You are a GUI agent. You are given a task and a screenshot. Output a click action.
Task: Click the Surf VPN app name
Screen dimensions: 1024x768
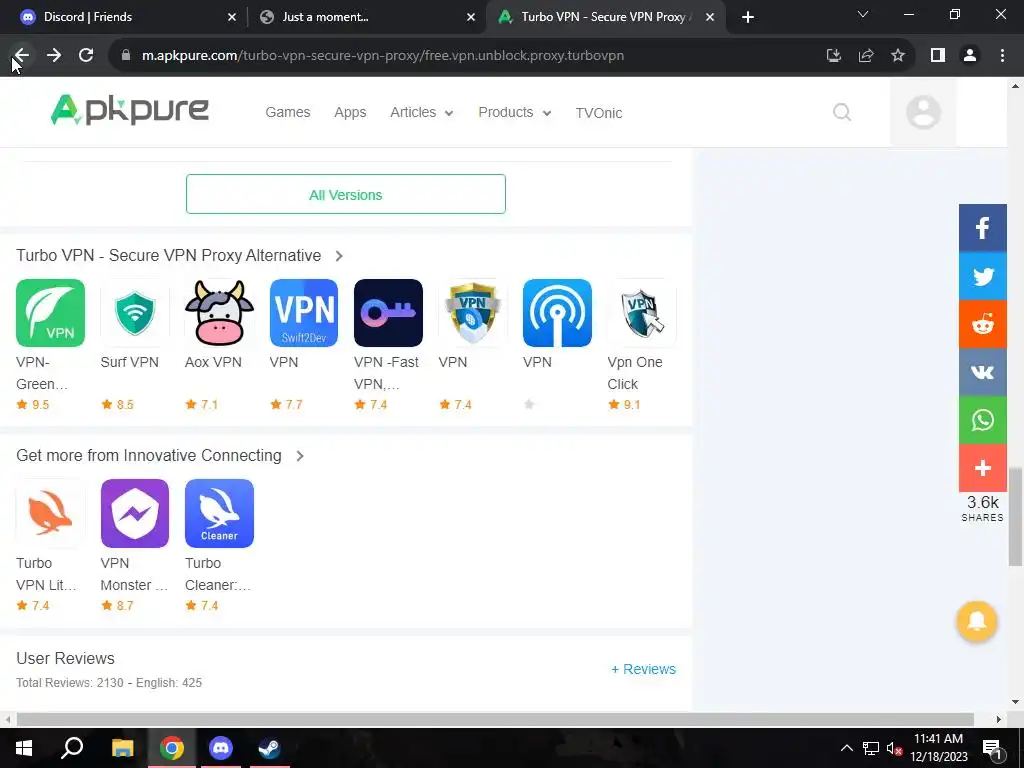tap(129, 362)
